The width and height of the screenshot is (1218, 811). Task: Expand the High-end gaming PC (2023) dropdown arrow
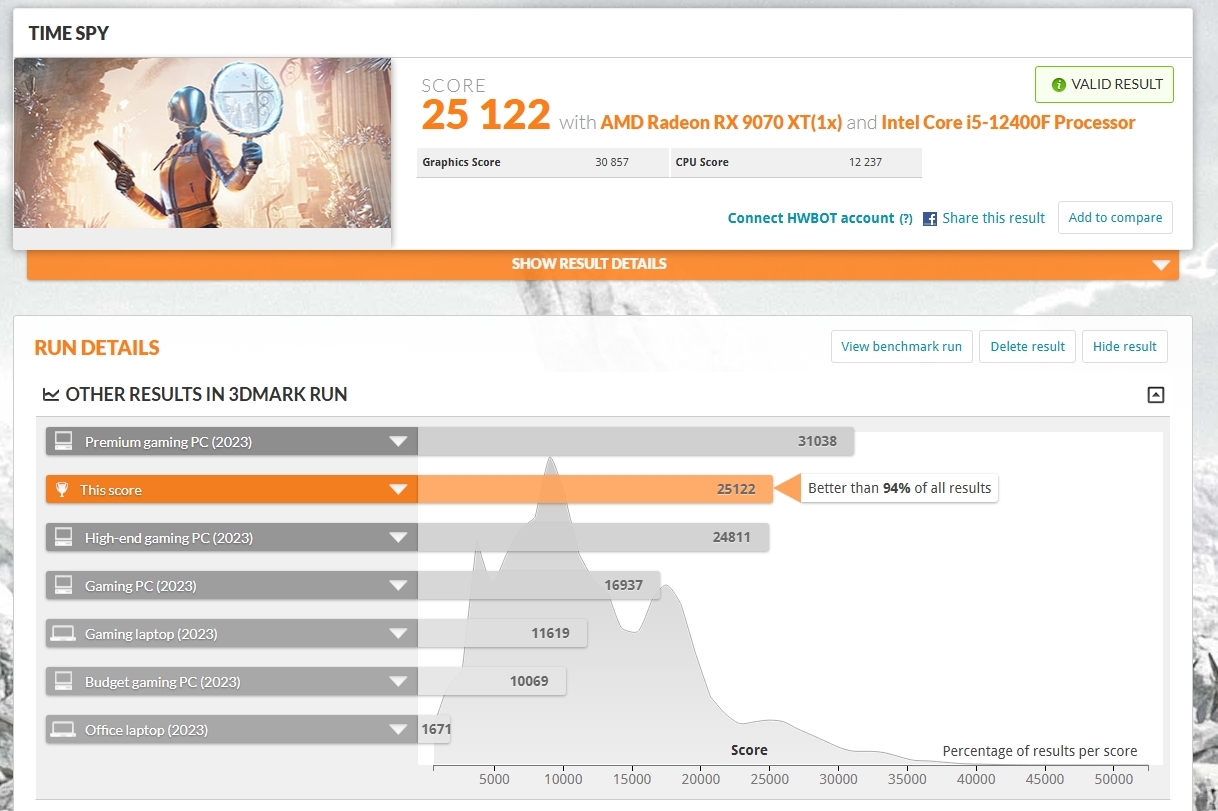point(398,538)
